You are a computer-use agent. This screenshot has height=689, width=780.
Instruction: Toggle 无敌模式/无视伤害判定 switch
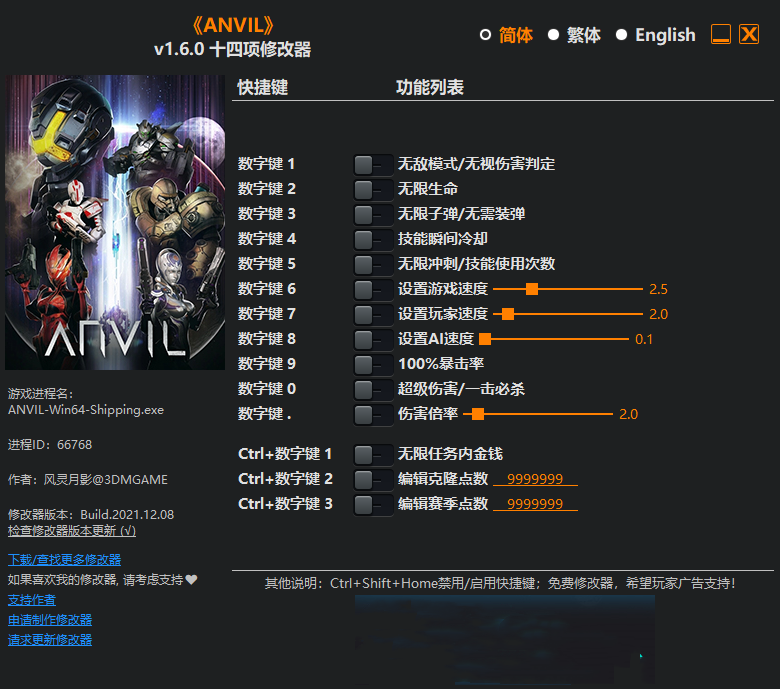click(373, 165)
